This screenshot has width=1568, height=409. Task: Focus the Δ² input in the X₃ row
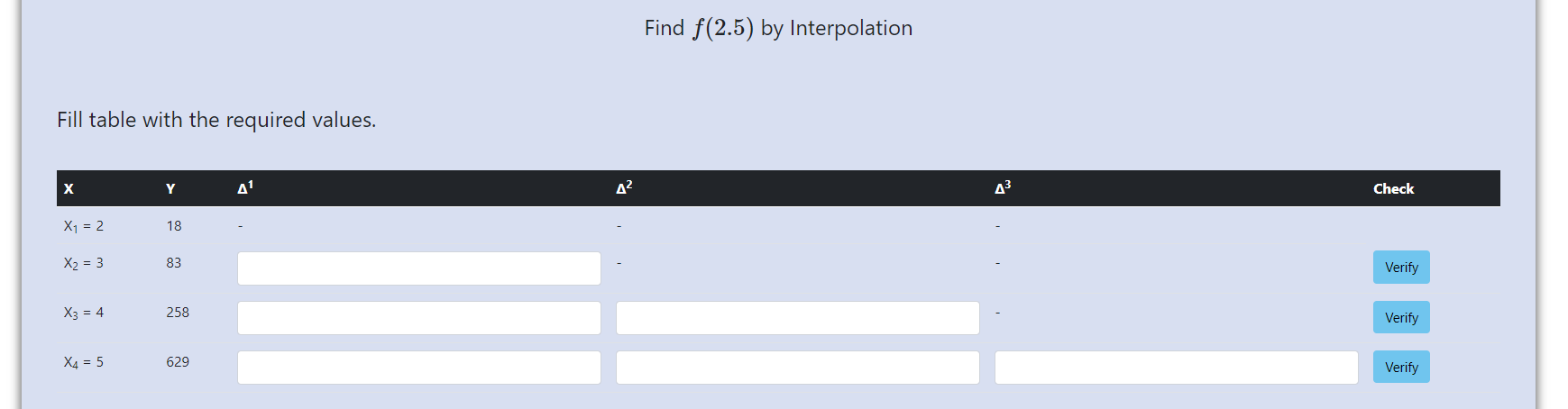[797, 318]
